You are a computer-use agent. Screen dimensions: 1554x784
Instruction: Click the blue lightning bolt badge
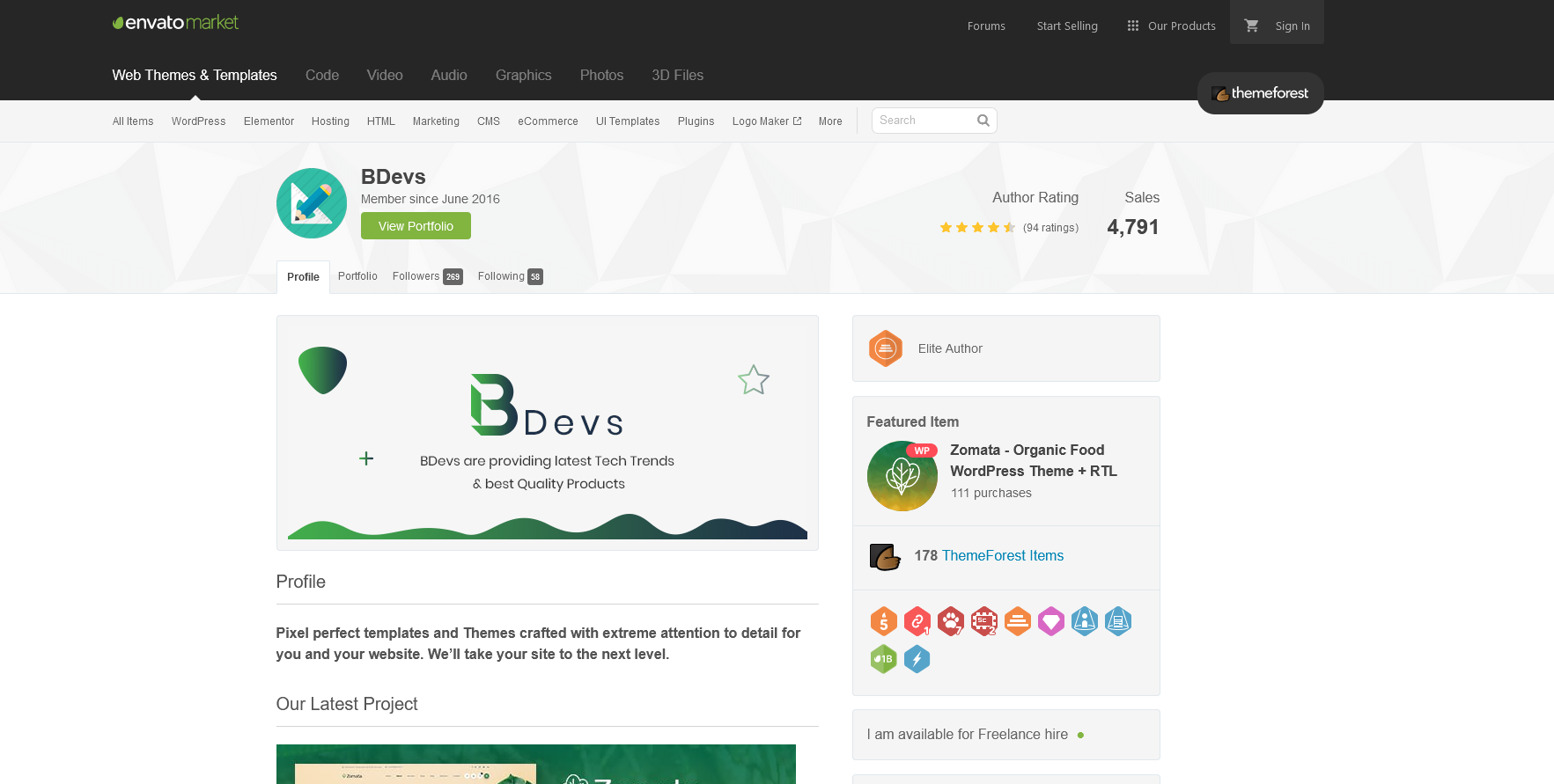(917, 659)
